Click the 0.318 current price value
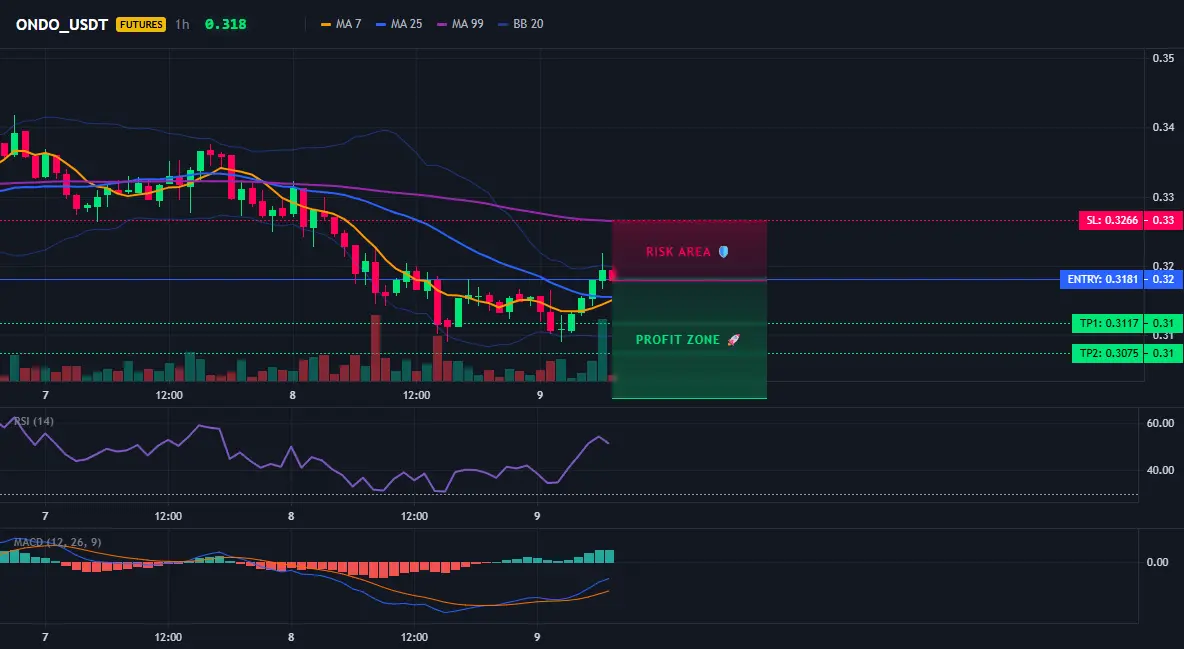Viewport: 1184px width, 649px height. [225, 24]
